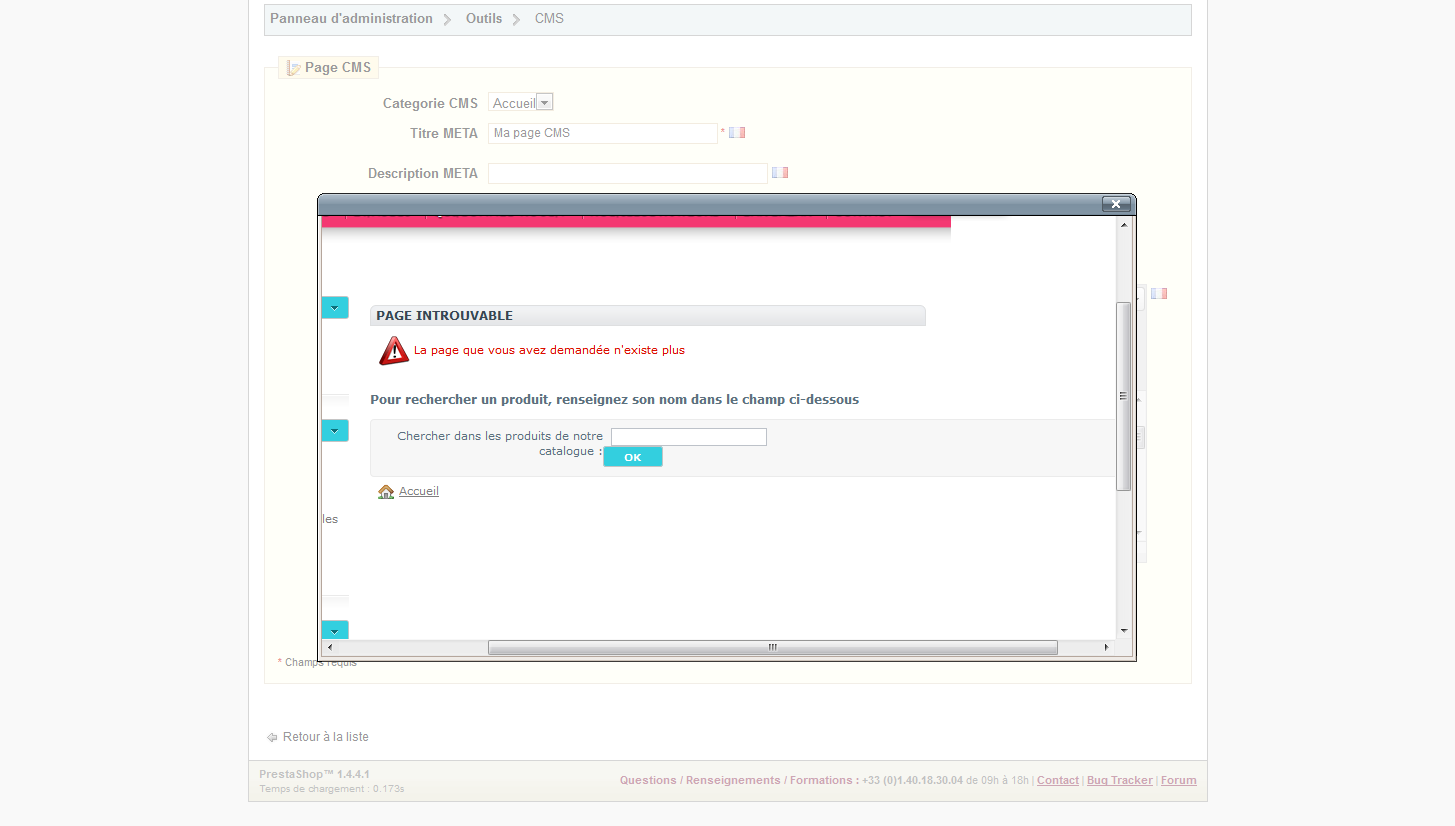Click the red "n'existe plus" error message
This screenshot has height=826, width=1455.
pyautogui.click(x=549, y=350)
